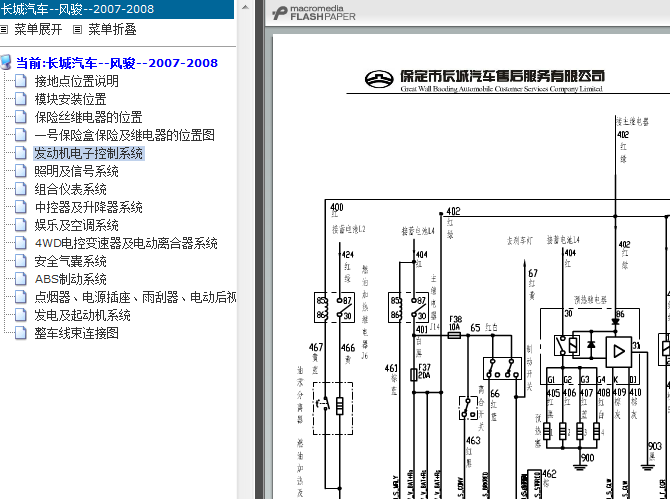This screenshot has height=499, width=670.
Task: Click the sidebar scroll-up arrow
Action: [245, 7]
